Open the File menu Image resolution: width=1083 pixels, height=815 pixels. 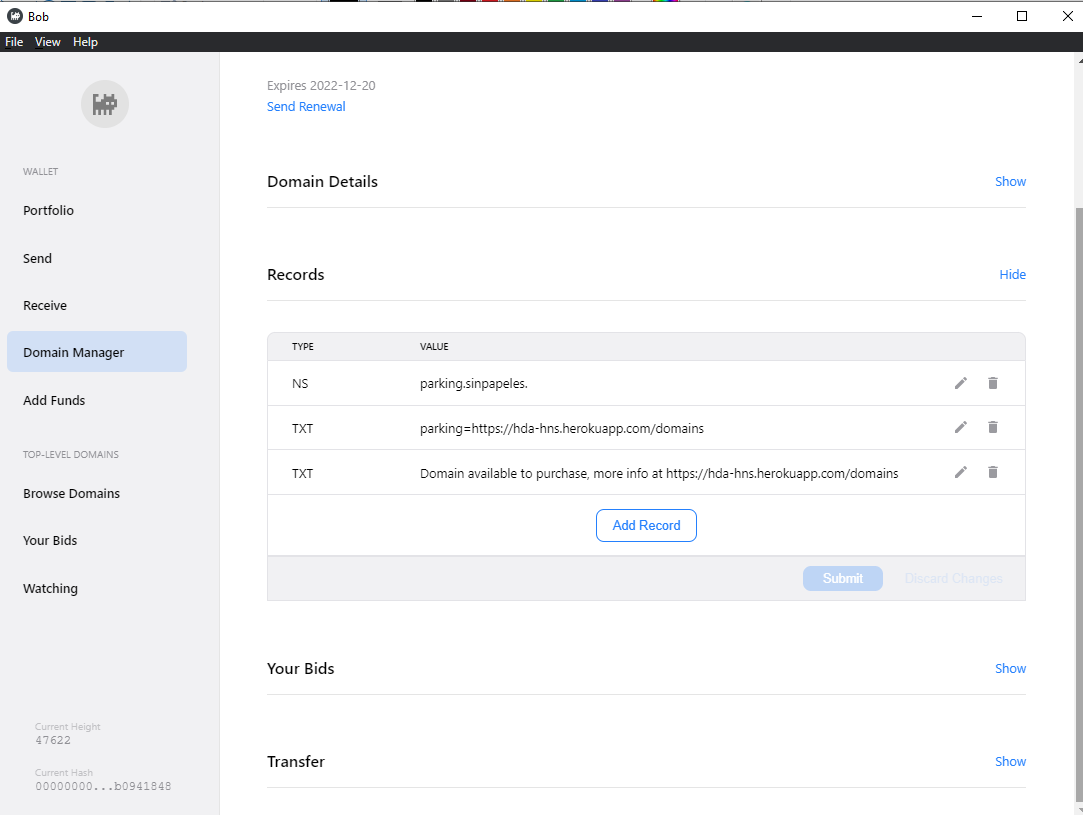(x=14, y=42)
